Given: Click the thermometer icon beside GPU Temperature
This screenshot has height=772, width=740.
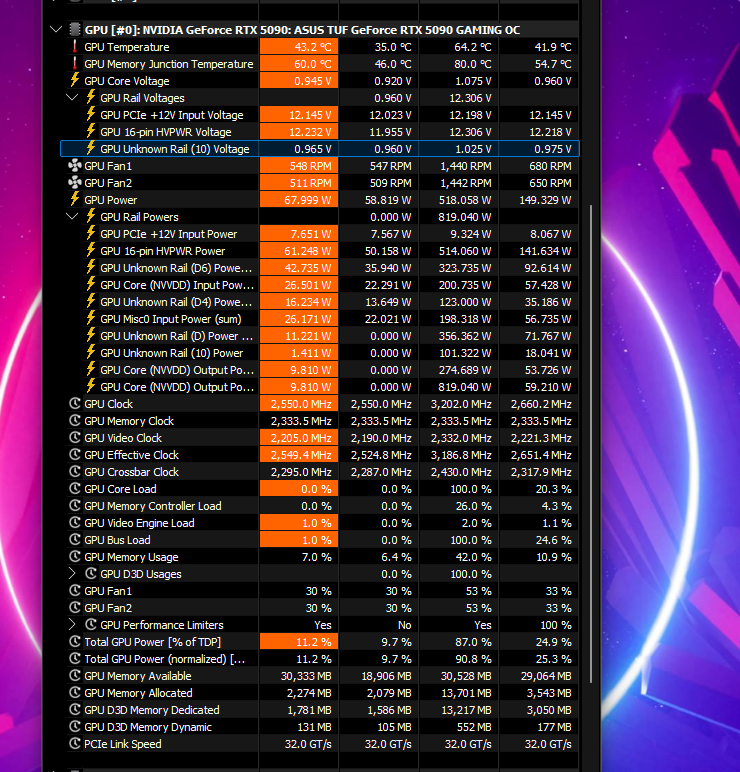Looking at the screenshot, I should (x=74, y=47).
